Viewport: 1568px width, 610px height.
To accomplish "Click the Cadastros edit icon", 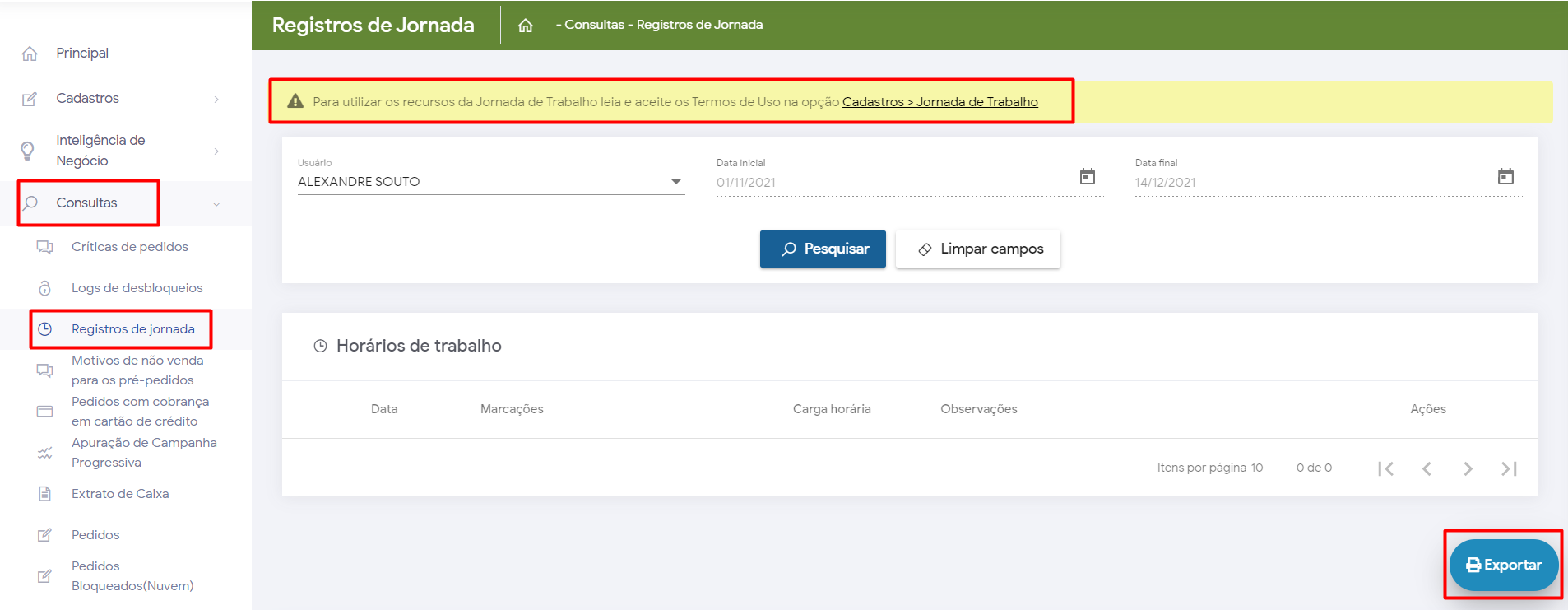I will pyautogui.click(x=30, y=99).
